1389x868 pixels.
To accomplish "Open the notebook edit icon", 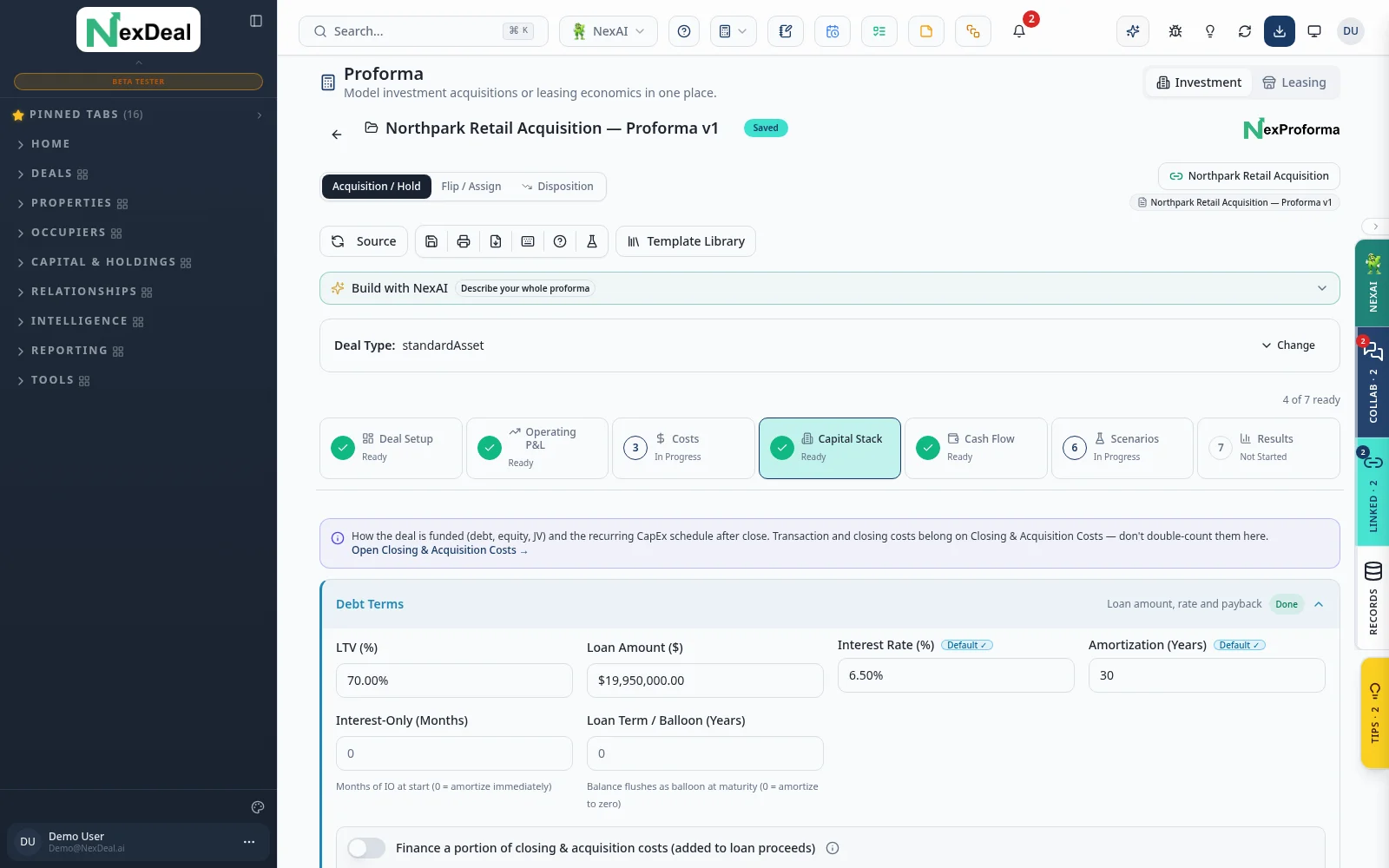I will tap(786, 31).
